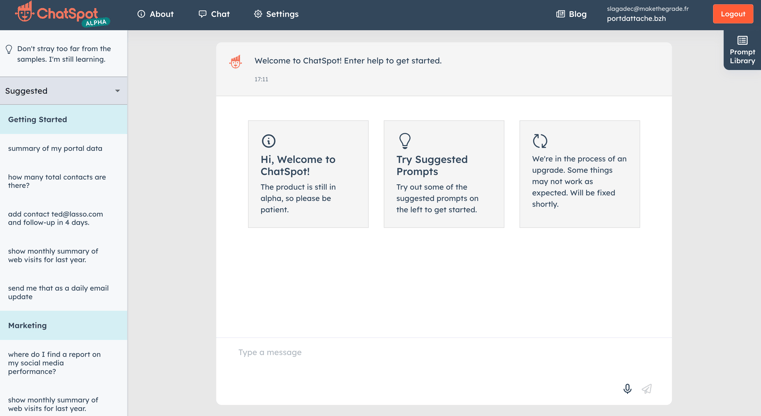Select the Getting Started section header

point(64,119)
